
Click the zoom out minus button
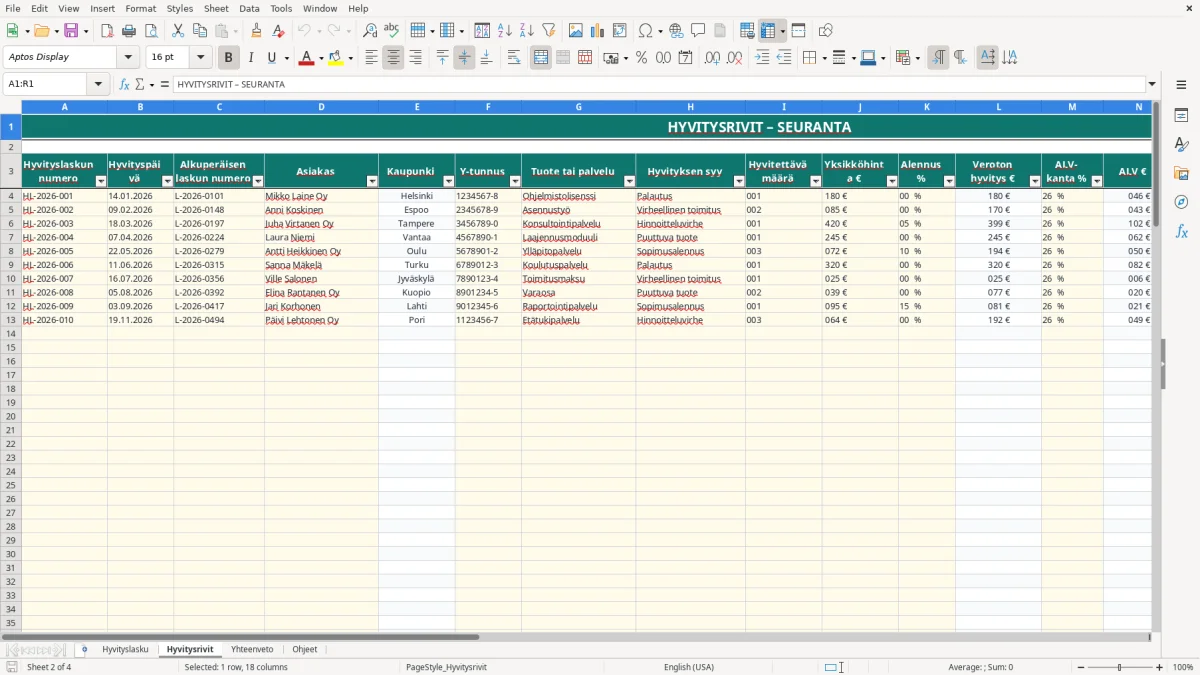point(1081,667)
